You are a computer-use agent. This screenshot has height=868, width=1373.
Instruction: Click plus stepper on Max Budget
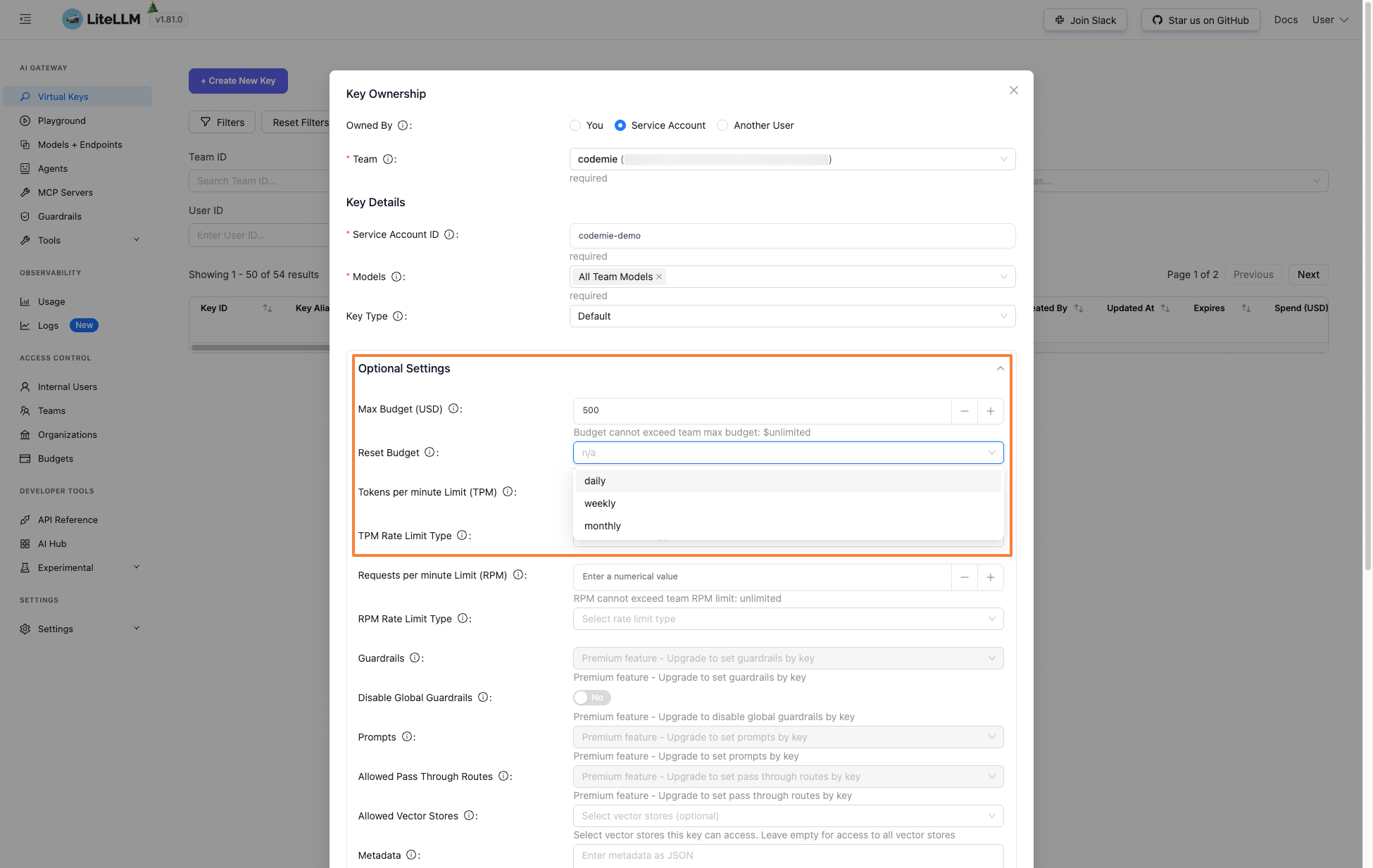point(990,410)
